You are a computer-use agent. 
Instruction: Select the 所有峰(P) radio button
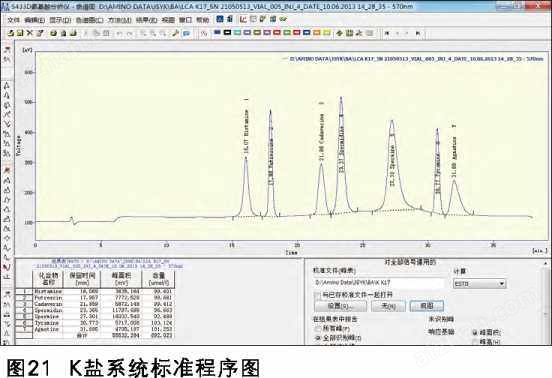point(318,328)
